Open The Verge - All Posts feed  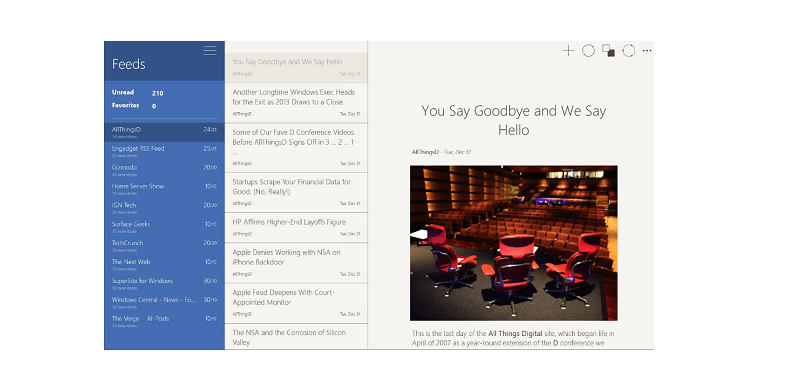tap(164, 321)
